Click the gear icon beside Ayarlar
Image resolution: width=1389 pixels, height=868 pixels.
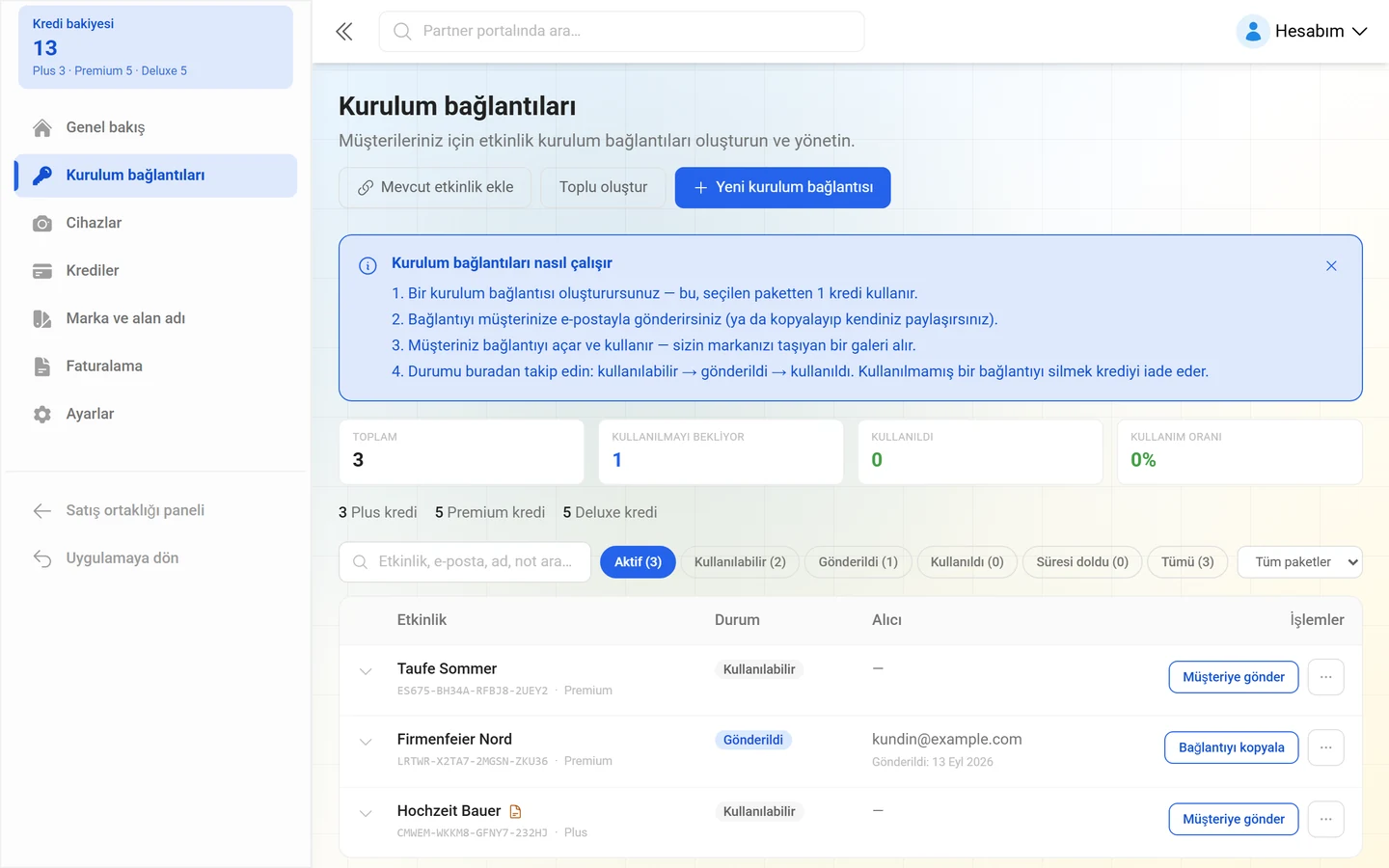point(42,414)
